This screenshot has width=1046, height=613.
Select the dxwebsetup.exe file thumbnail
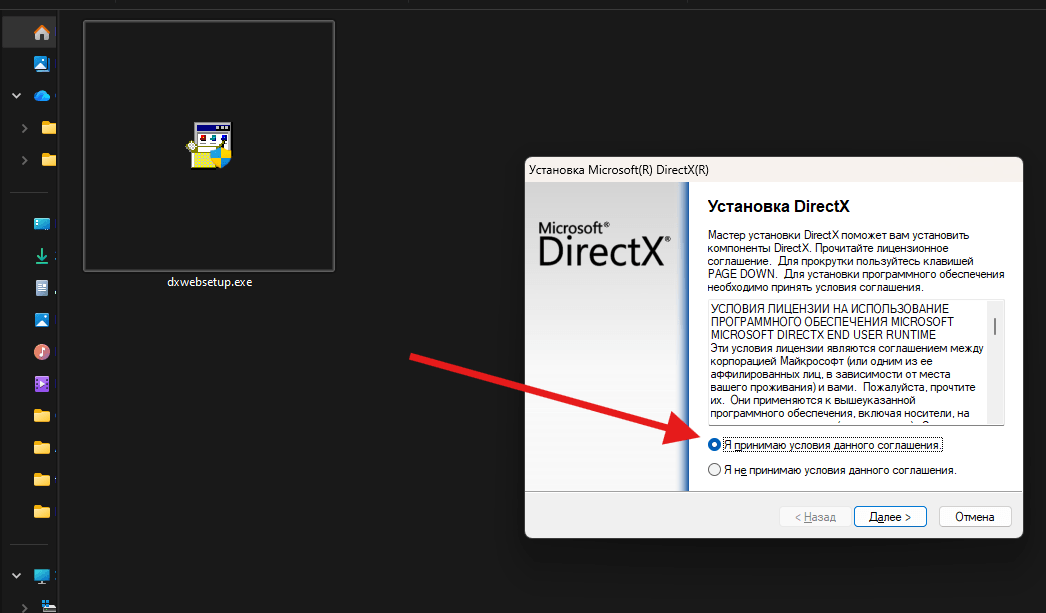click(209, 146)
